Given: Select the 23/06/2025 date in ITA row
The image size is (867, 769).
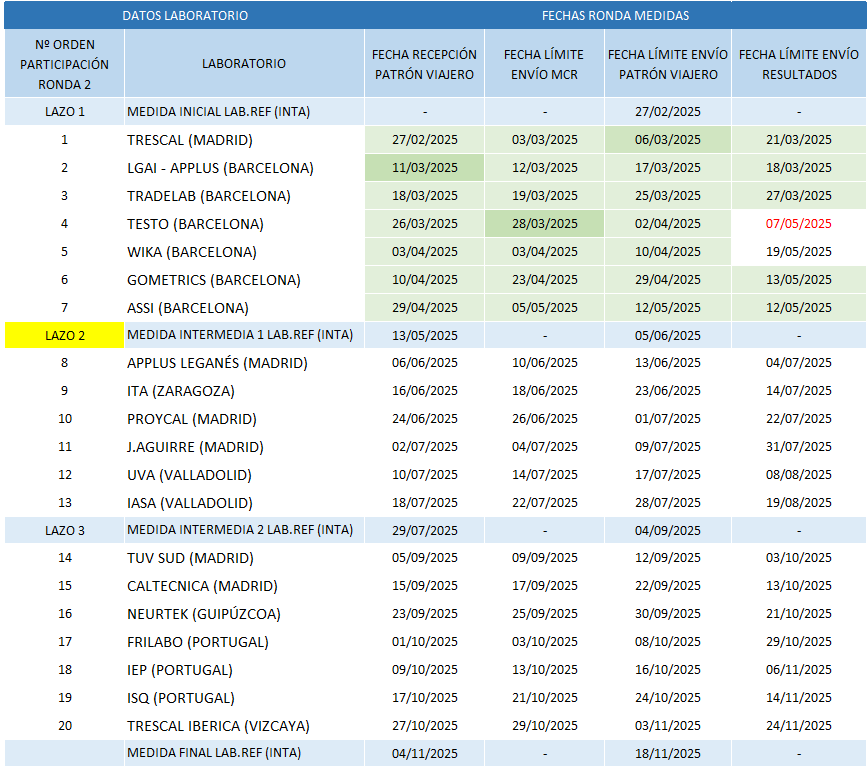Looking at the screenshot, I should tap(668, 391).
